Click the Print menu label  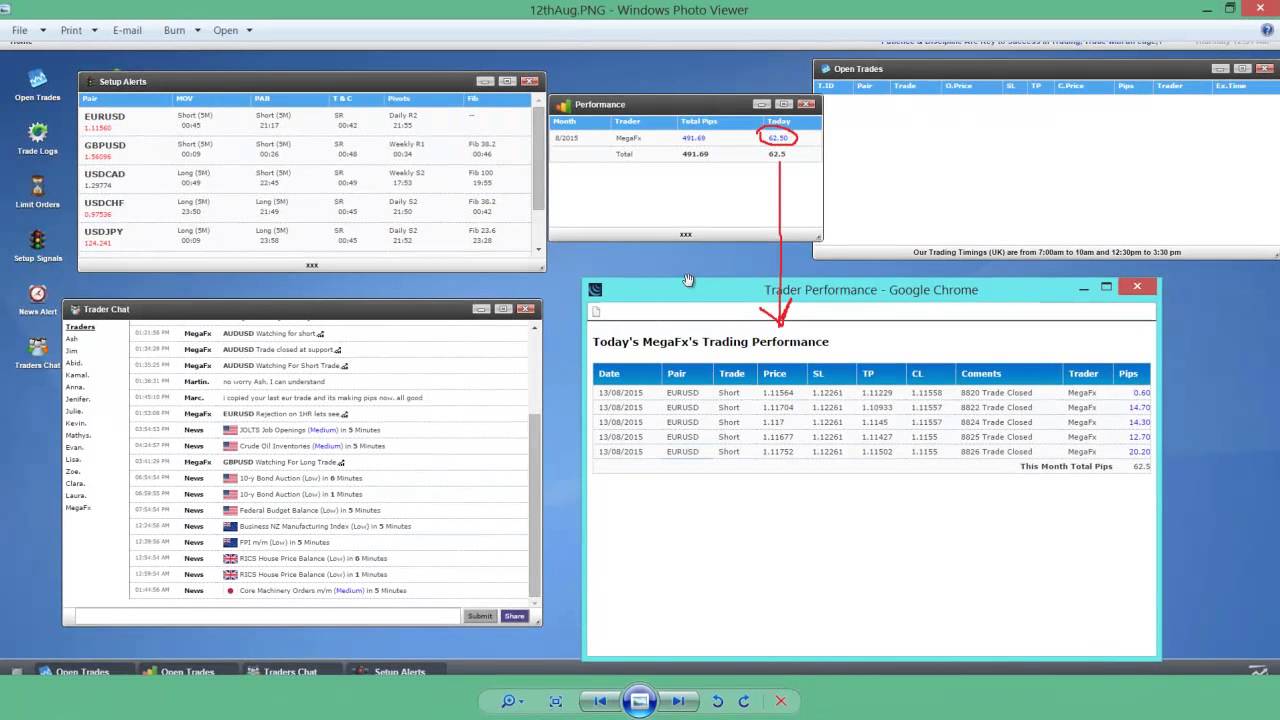71,30
